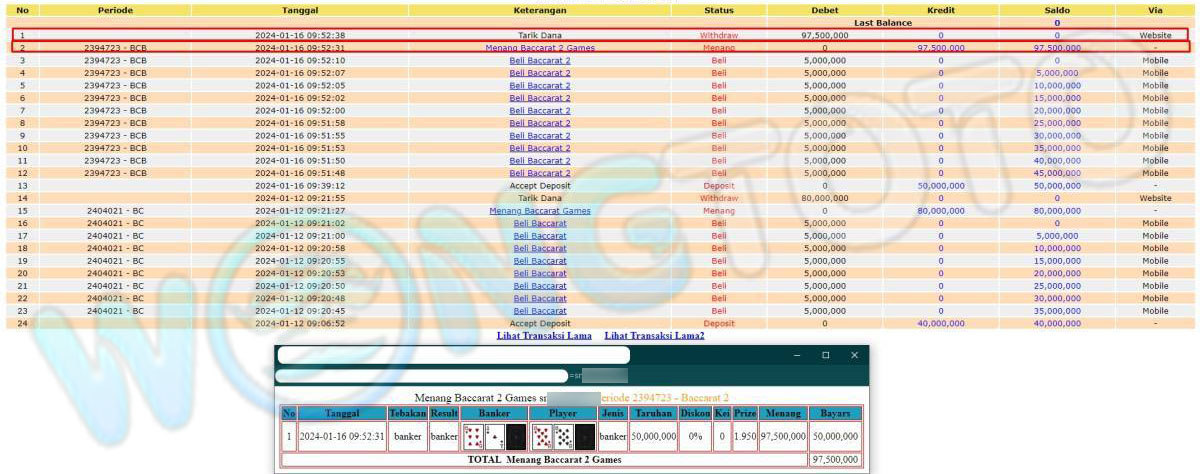The image size is (1200, 474).
Task: Click the Keterangan column header
Action: pyautogui.click(x=540, y=10)
